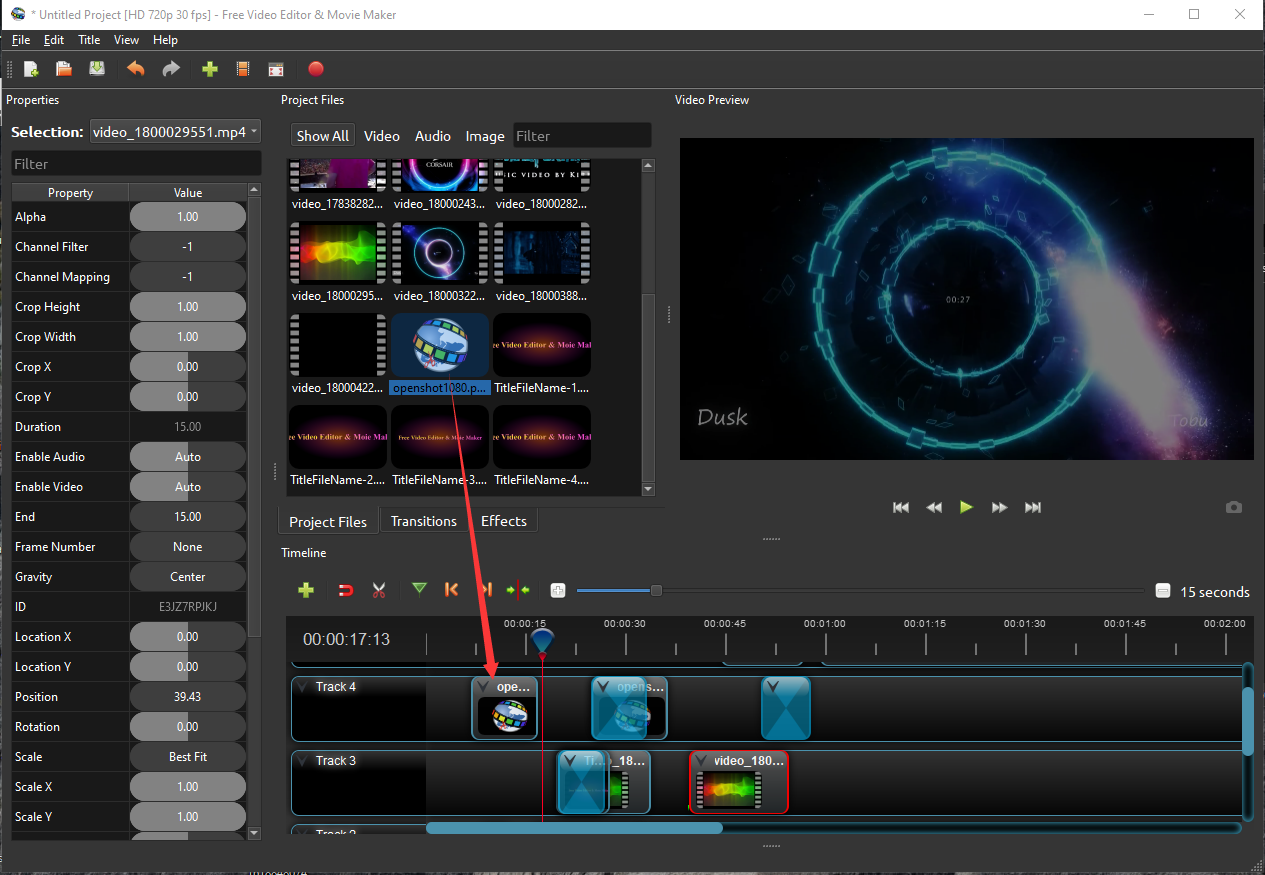The height and width of the screenshot is (875, 1265).
Task: Click the green Add Marker icon
Action: (x=419, y=590)
